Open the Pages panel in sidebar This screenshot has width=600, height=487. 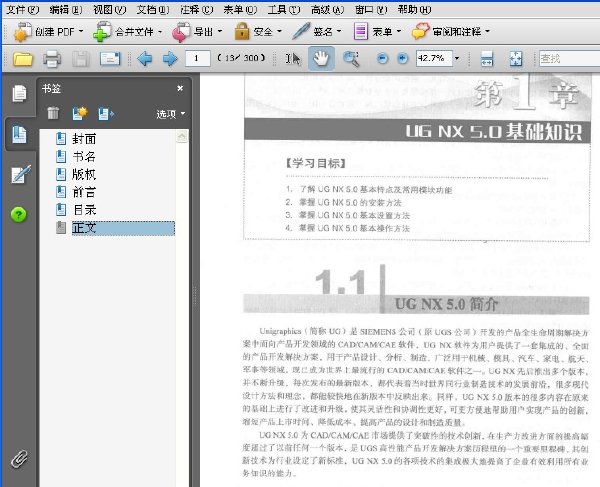[19, 94]
